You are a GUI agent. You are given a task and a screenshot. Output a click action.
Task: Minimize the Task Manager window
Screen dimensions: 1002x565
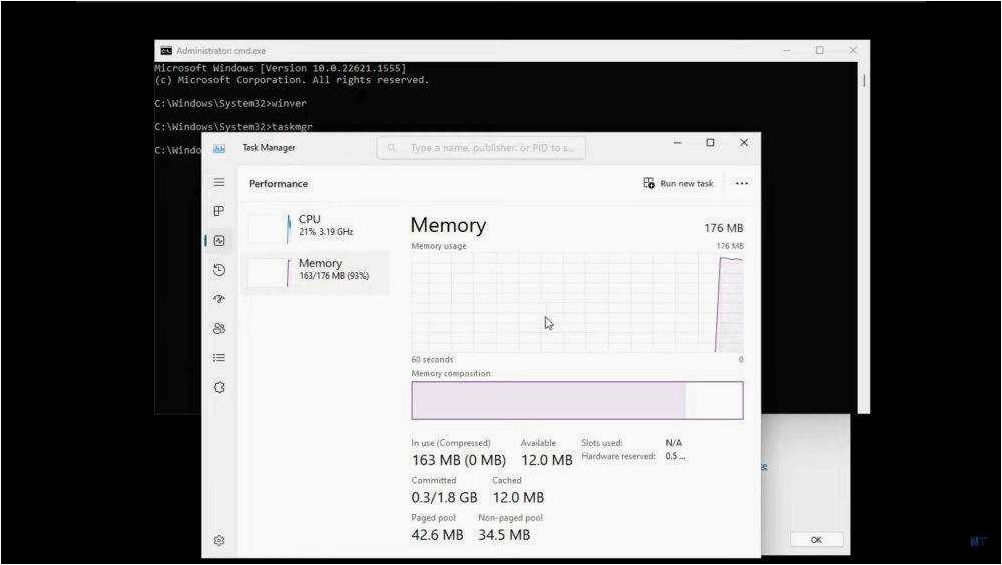point(677,143)
